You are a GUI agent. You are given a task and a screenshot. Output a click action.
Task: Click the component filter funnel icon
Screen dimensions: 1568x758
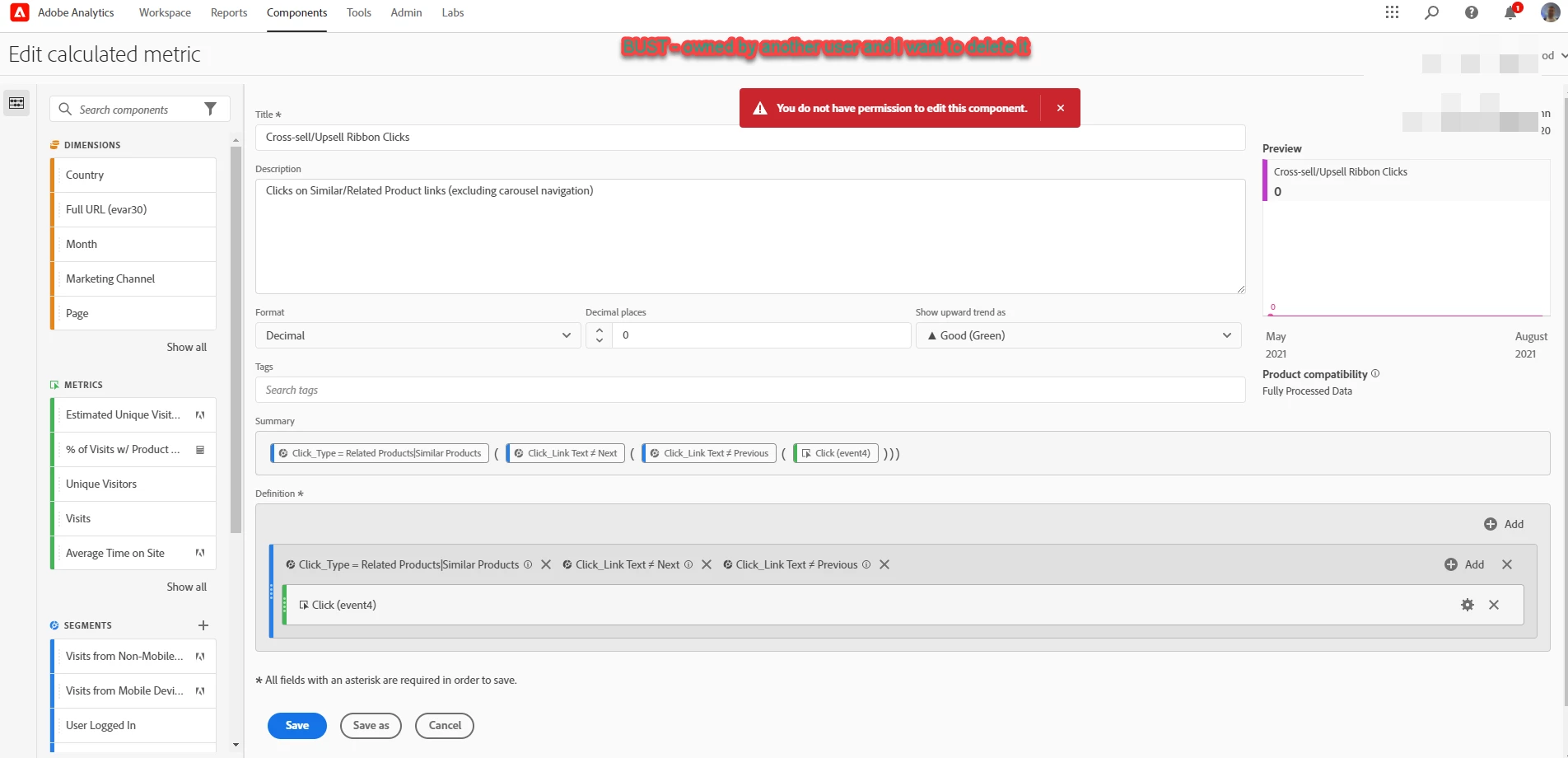click(211, 109)
